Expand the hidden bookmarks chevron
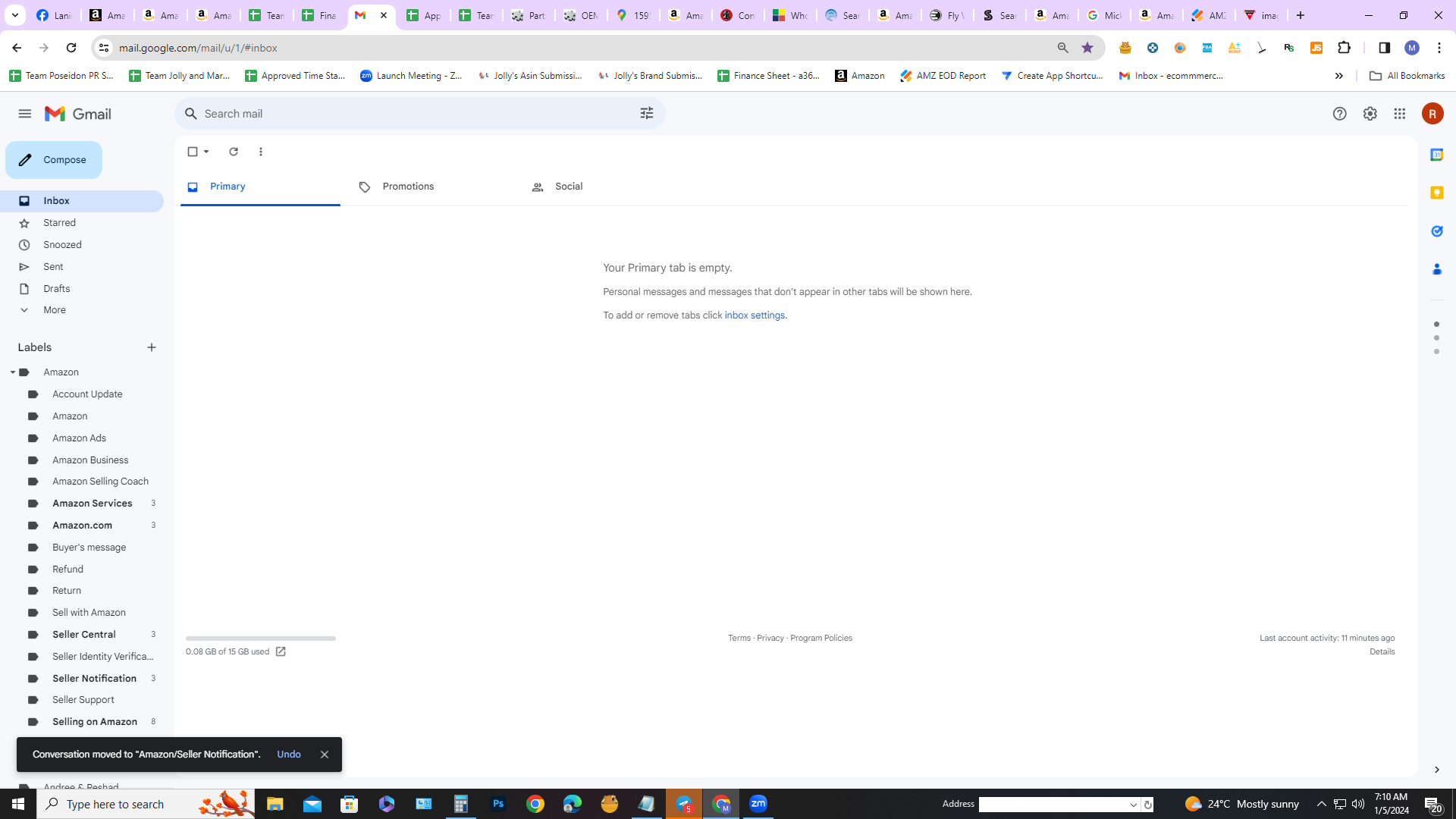 click(1339, 76)
